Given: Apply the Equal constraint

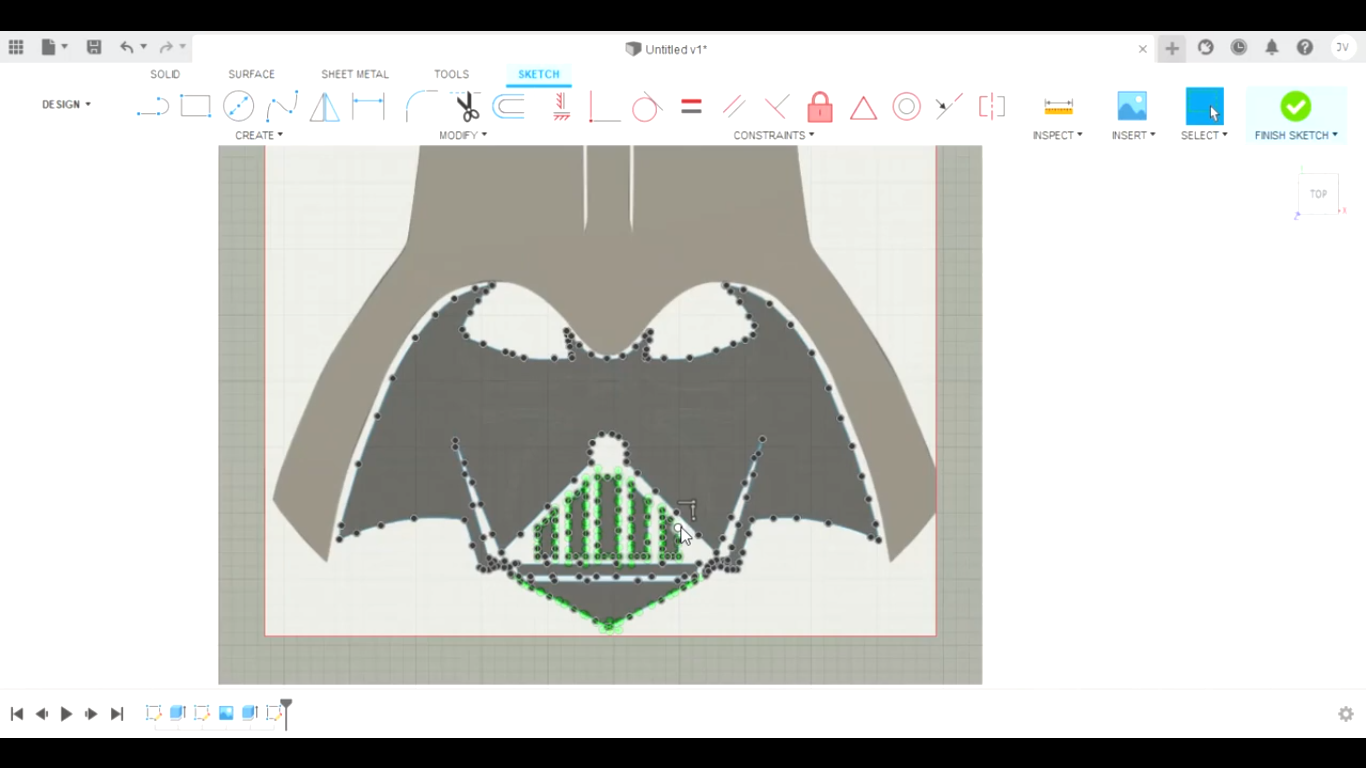Looking at the screenshot, I should pos(691,106).
